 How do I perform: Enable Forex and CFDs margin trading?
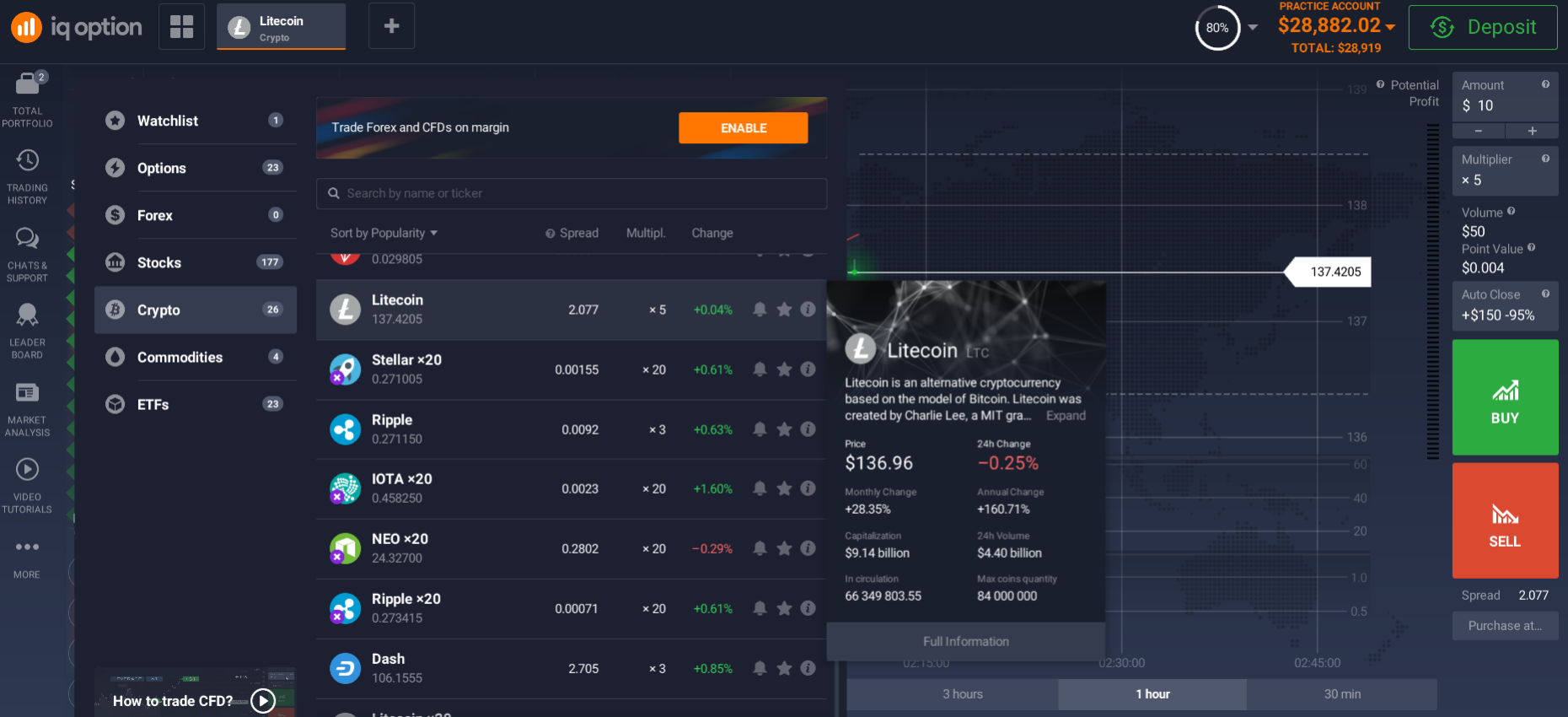coord(744,128)
